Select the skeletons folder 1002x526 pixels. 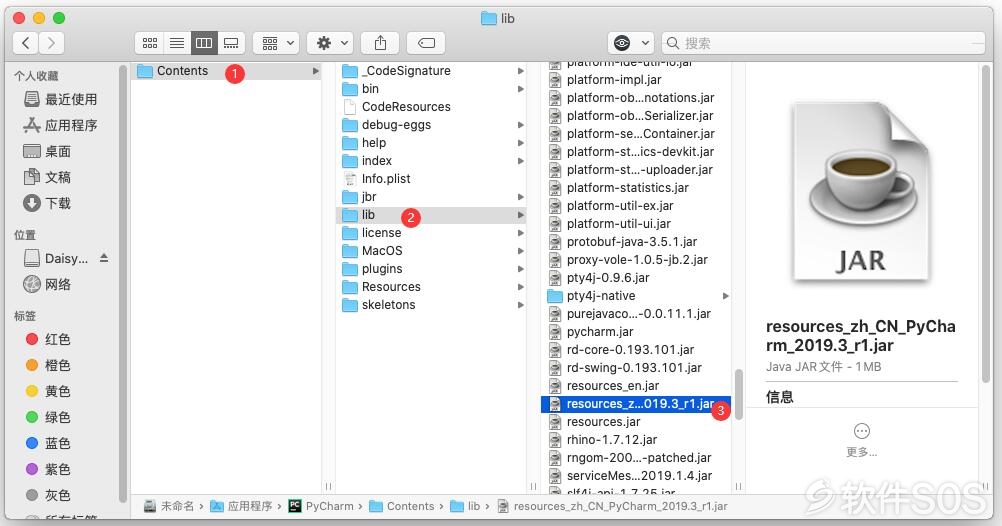coord(432,305)
